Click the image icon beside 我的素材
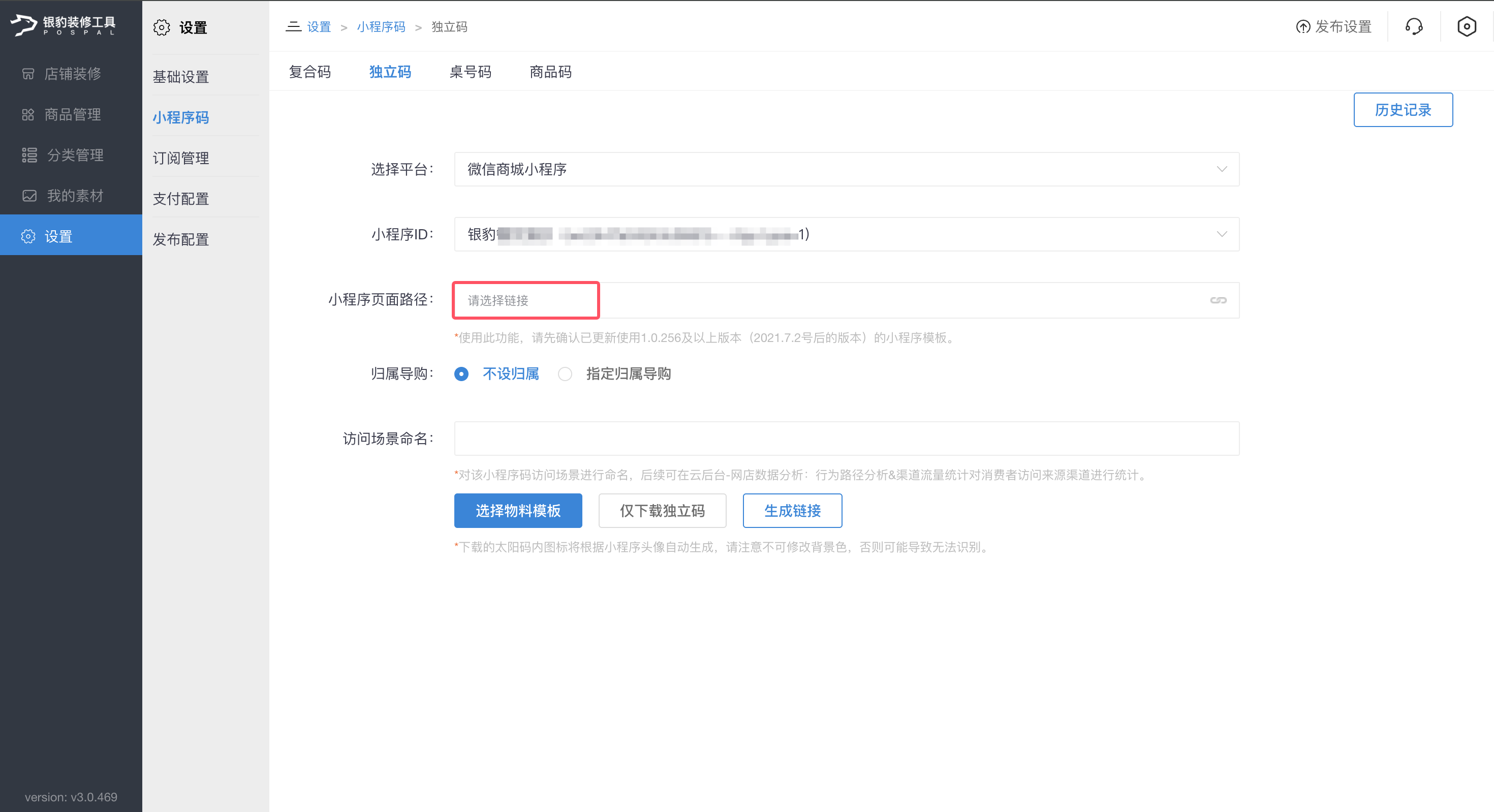This screenshot has width=1494, height=812. 29,196
